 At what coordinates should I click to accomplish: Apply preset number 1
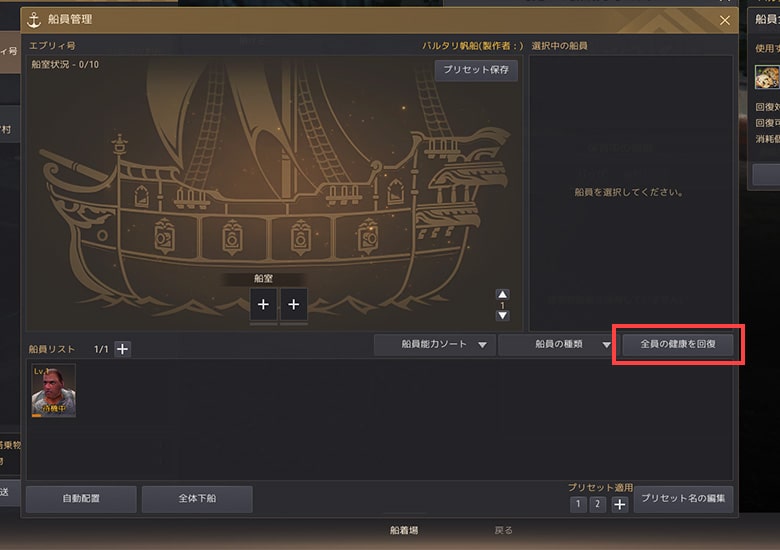578,504
